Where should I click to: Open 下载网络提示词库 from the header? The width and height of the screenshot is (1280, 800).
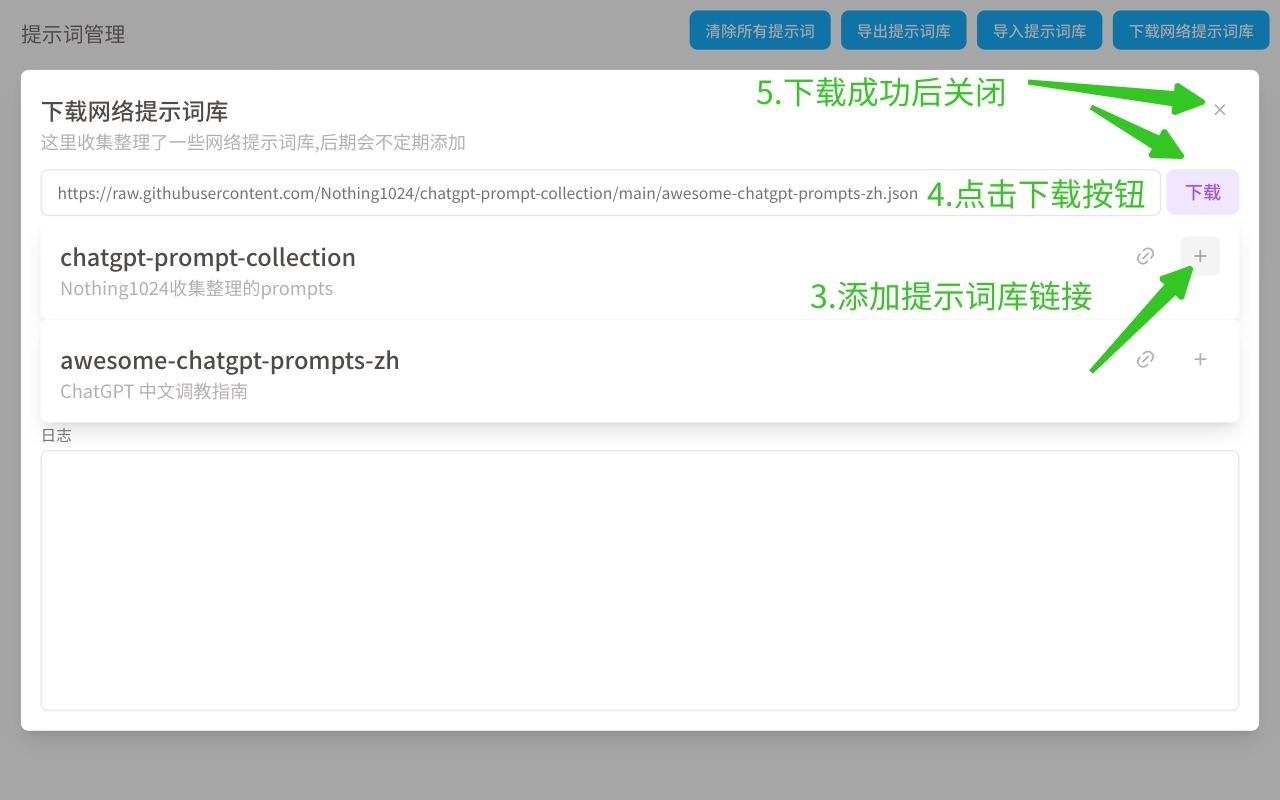(x=1191, y=31)
